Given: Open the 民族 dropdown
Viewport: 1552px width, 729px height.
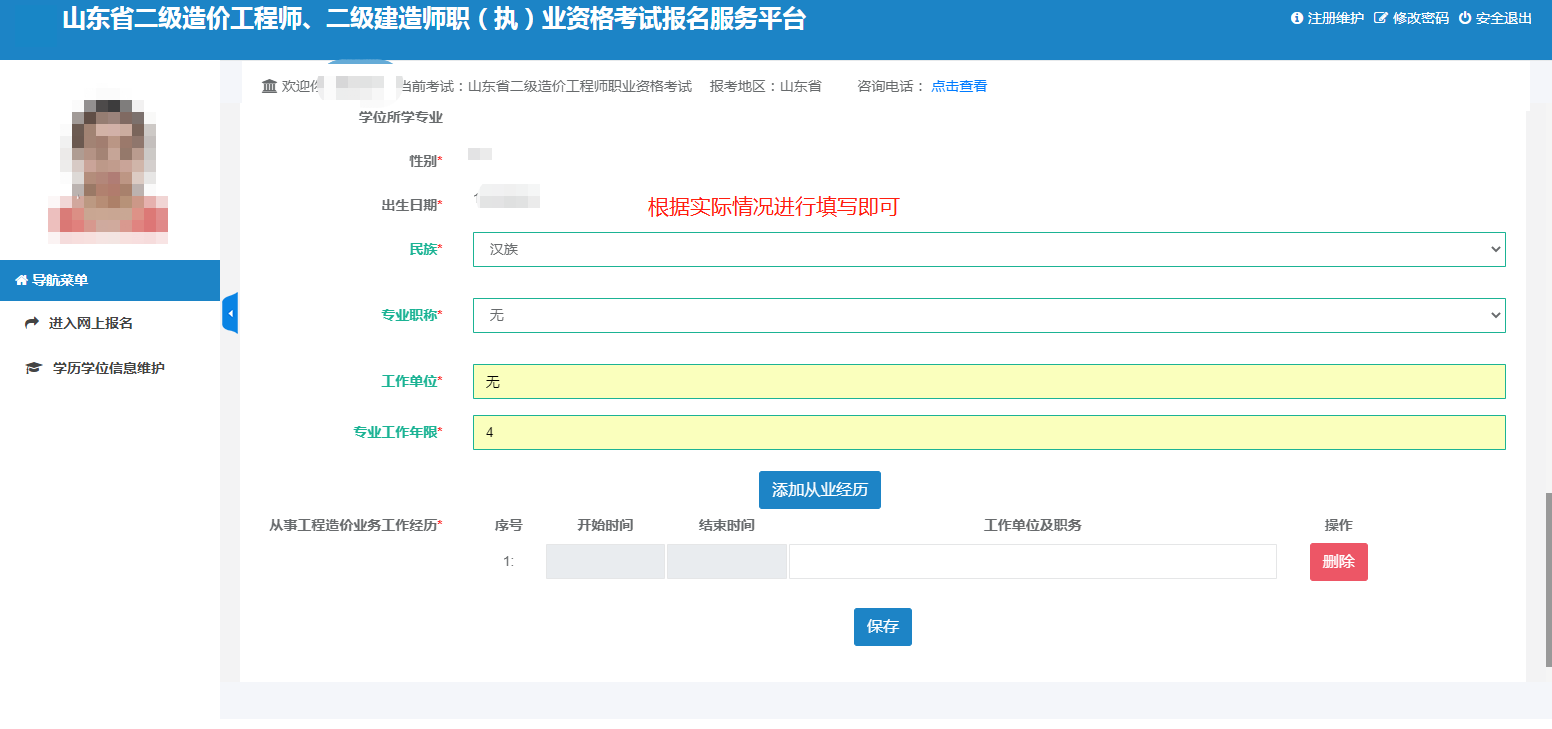Looking at the screenshot, I should point(988,249).
